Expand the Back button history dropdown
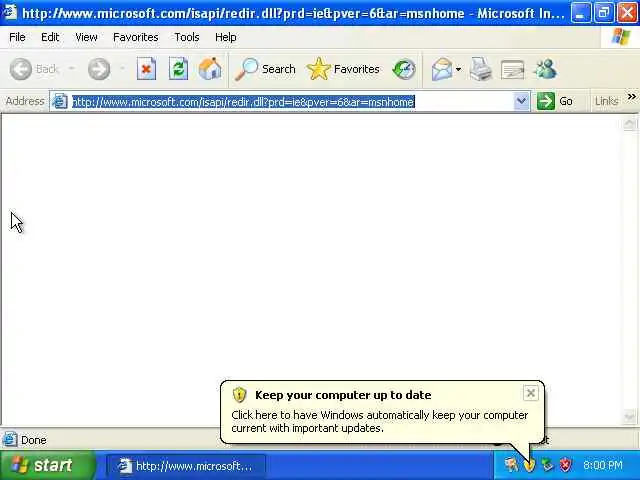 pos(71,69)
